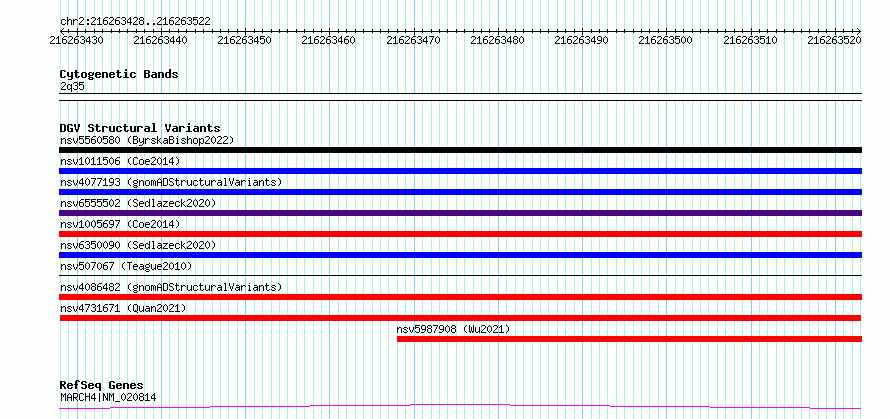
Task: Open variant nsv4731671 (Quan2021) label
Action: [123, 308]
